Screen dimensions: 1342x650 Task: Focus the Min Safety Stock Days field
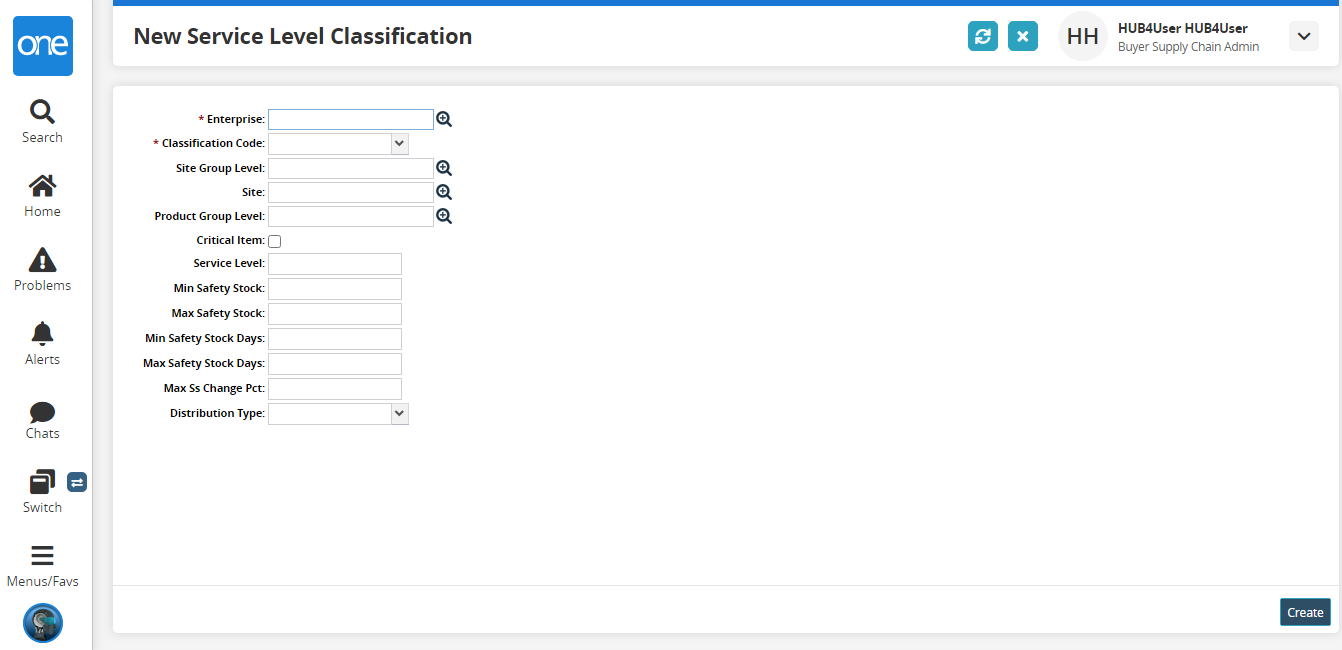(x=335, y=339)
